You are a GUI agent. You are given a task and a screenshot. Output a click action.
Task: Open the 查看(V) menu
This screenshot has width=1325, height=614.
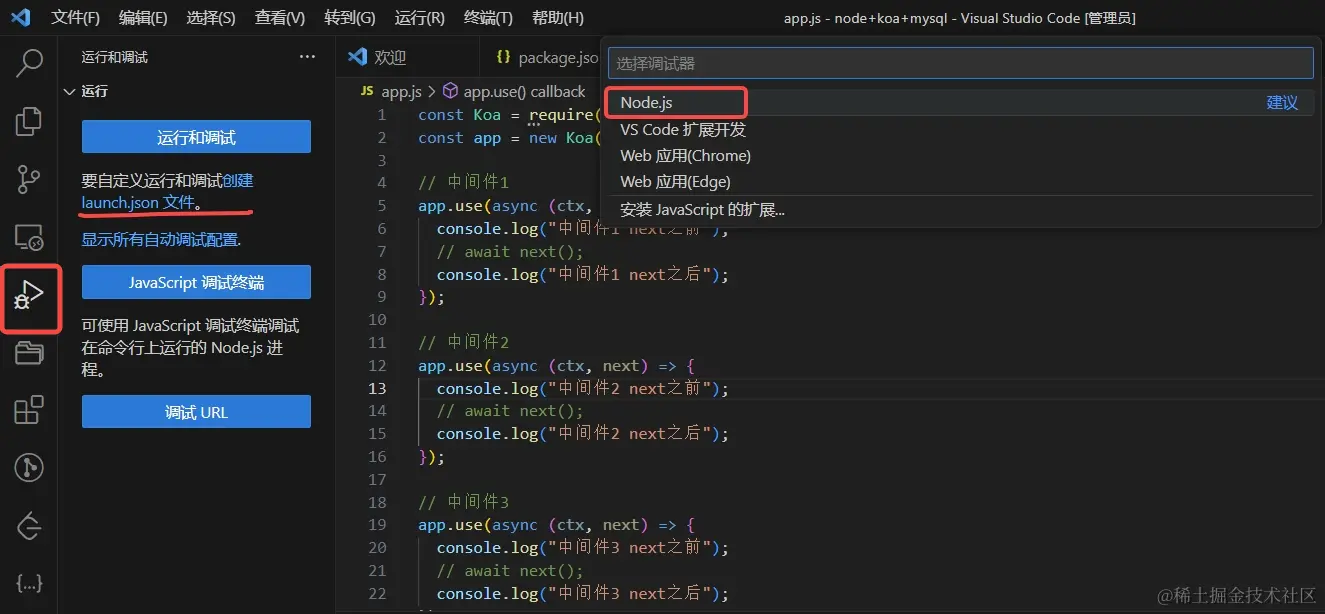pyautogui.click(x=280, y=18)
